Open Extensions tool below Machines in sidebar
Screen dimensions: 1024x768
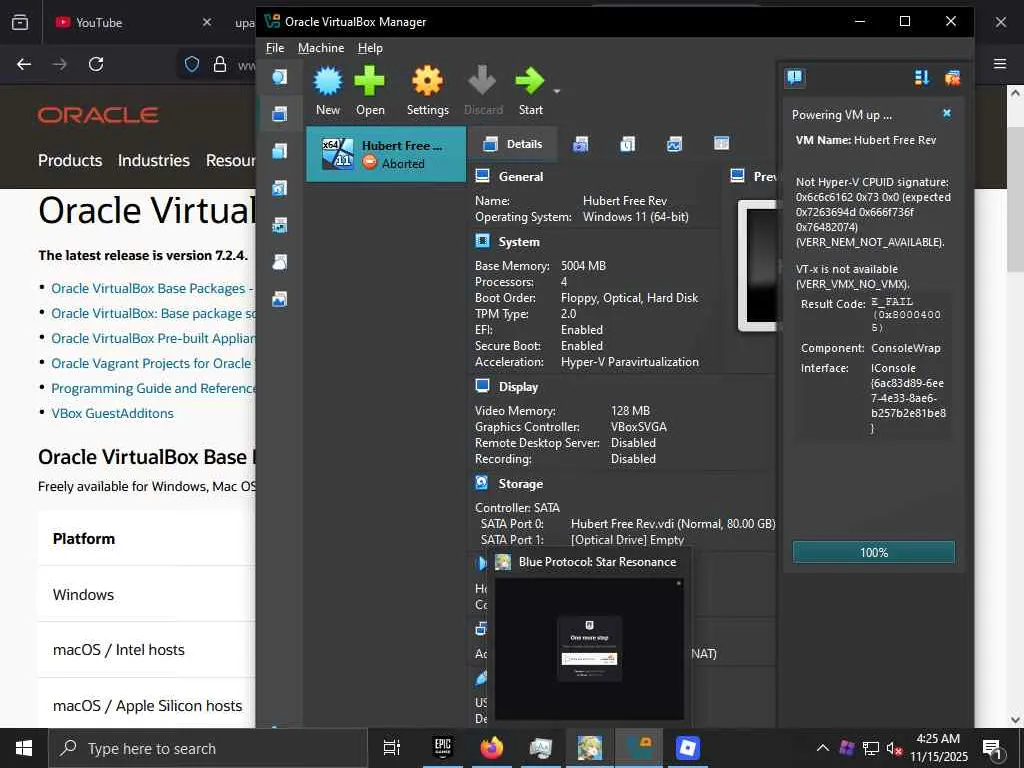pyautogui.click(x=280, y=151)
